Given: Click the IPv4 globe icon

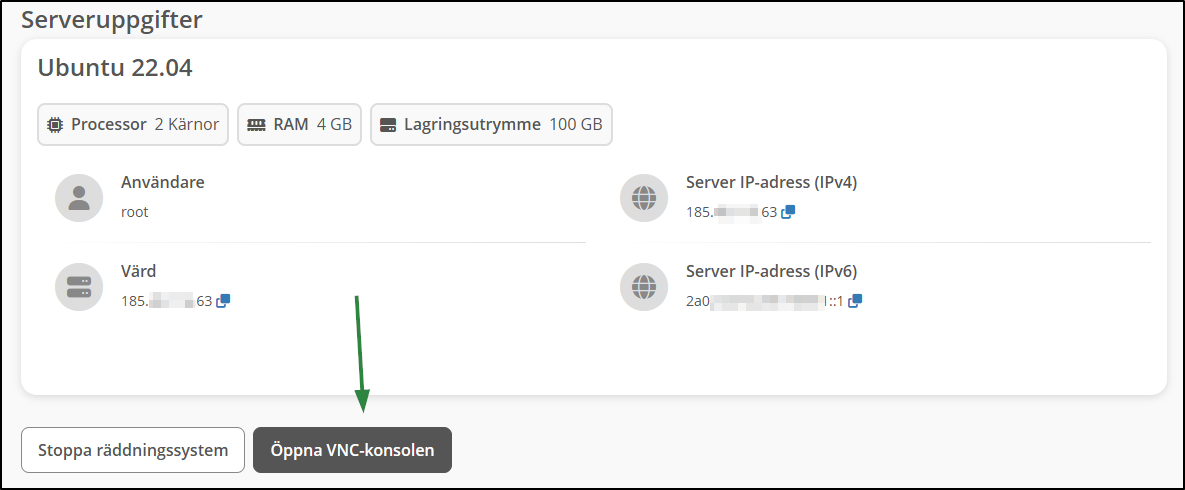Looking at the screenshot, I should point(644,198).
